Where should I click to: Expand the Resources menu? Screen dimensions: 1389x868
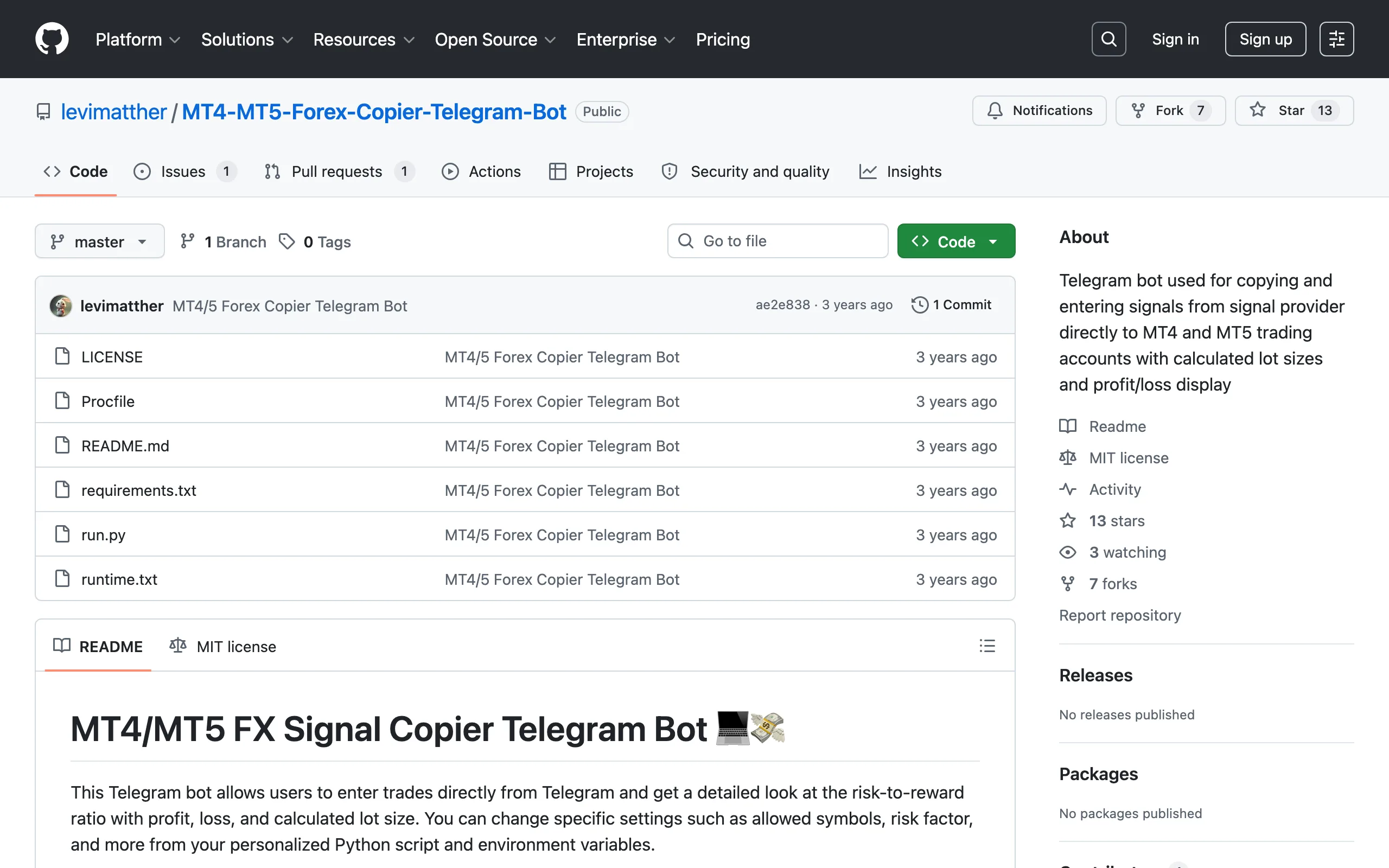(364, 39)
